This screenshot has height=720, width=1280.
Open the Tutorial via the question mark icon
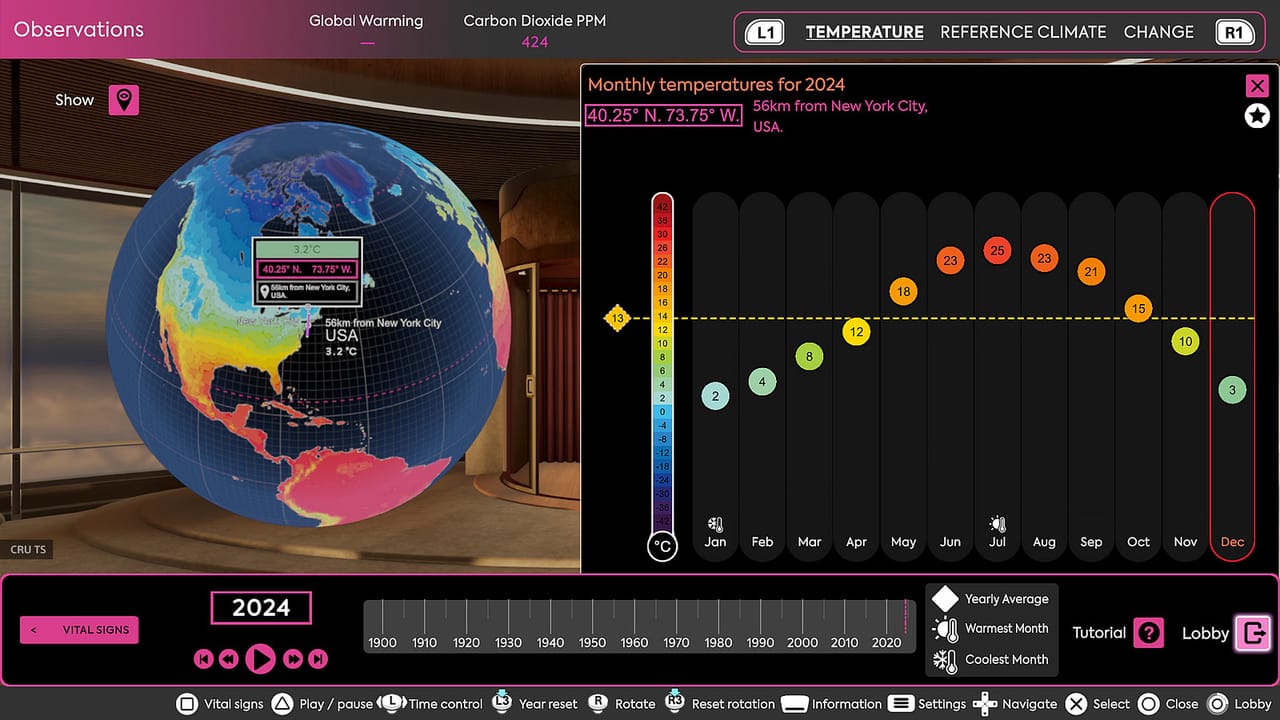[1148, 632]
